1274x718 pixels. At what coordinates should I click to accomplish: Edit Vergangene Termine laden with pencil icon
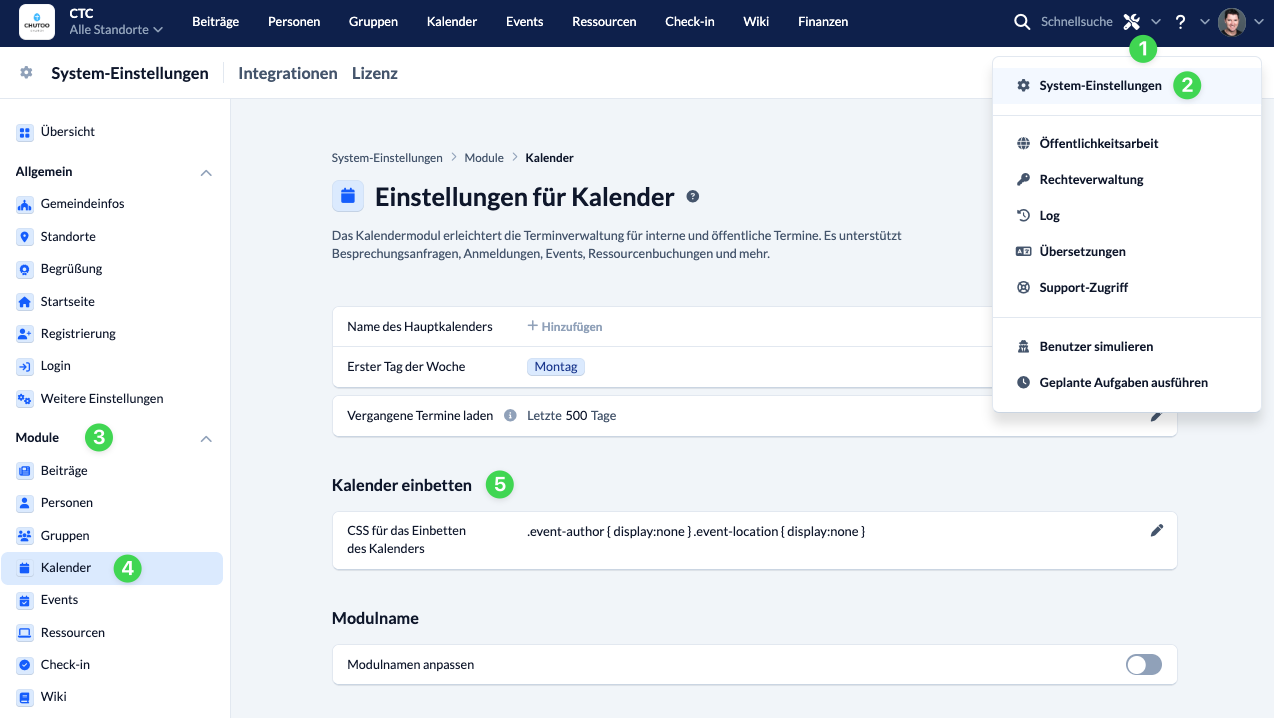click(x=1157, y=416)
